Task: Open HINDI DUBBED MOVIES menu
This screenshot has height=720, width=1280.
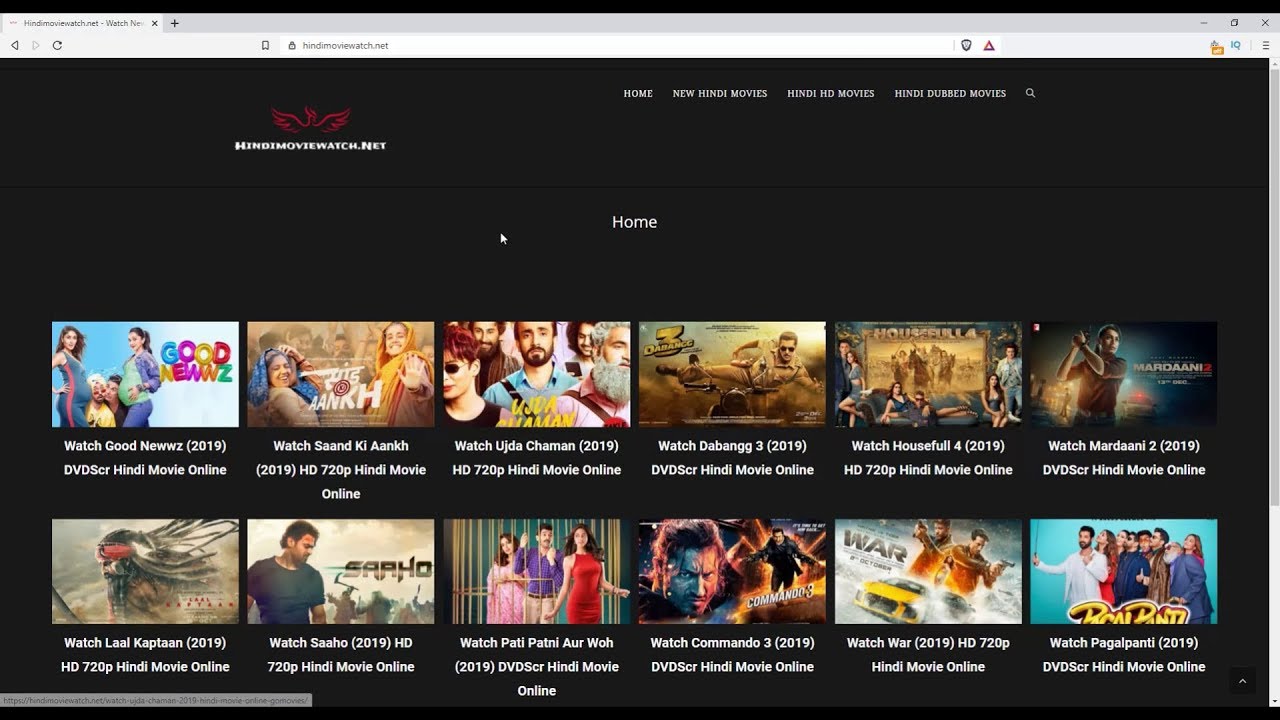Action: click(x=950, y=93)
